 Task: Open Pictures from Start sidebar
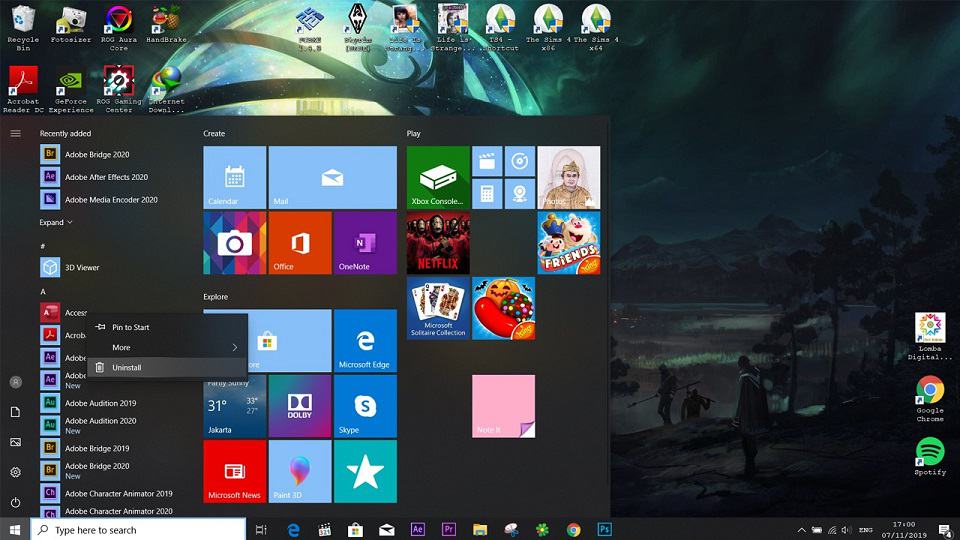click(x=16, y=442)
